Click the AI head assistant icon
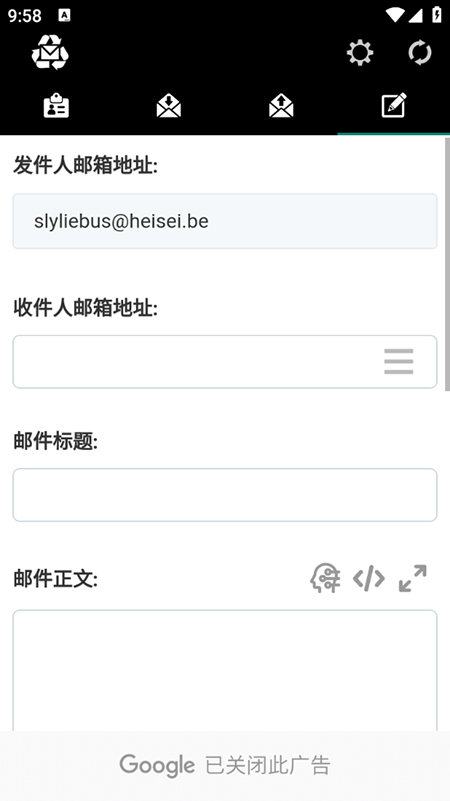Screen dimensions: 450x801 [325, 578]
